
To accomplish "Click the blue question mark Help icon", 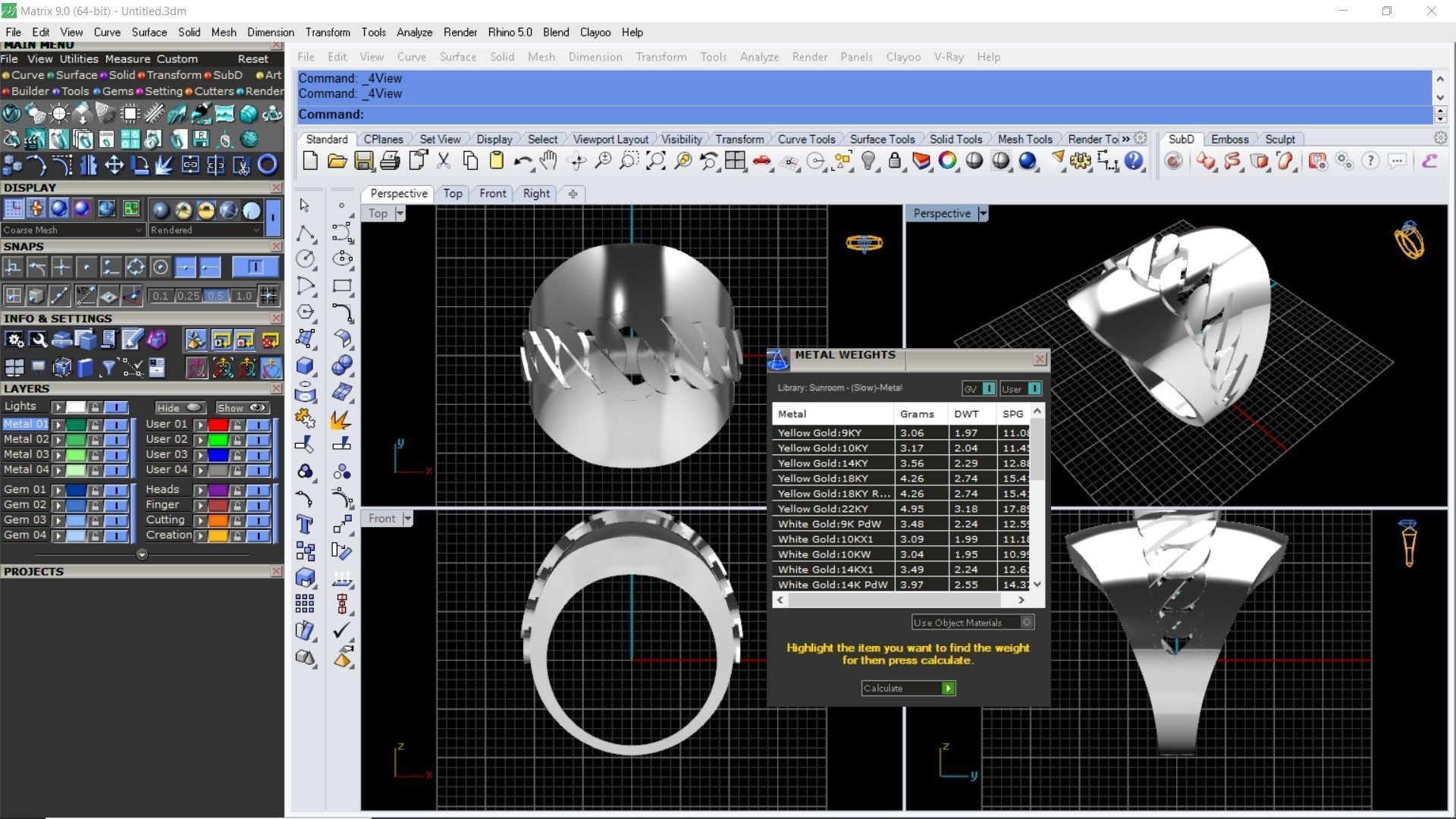I will [1134, 161].
